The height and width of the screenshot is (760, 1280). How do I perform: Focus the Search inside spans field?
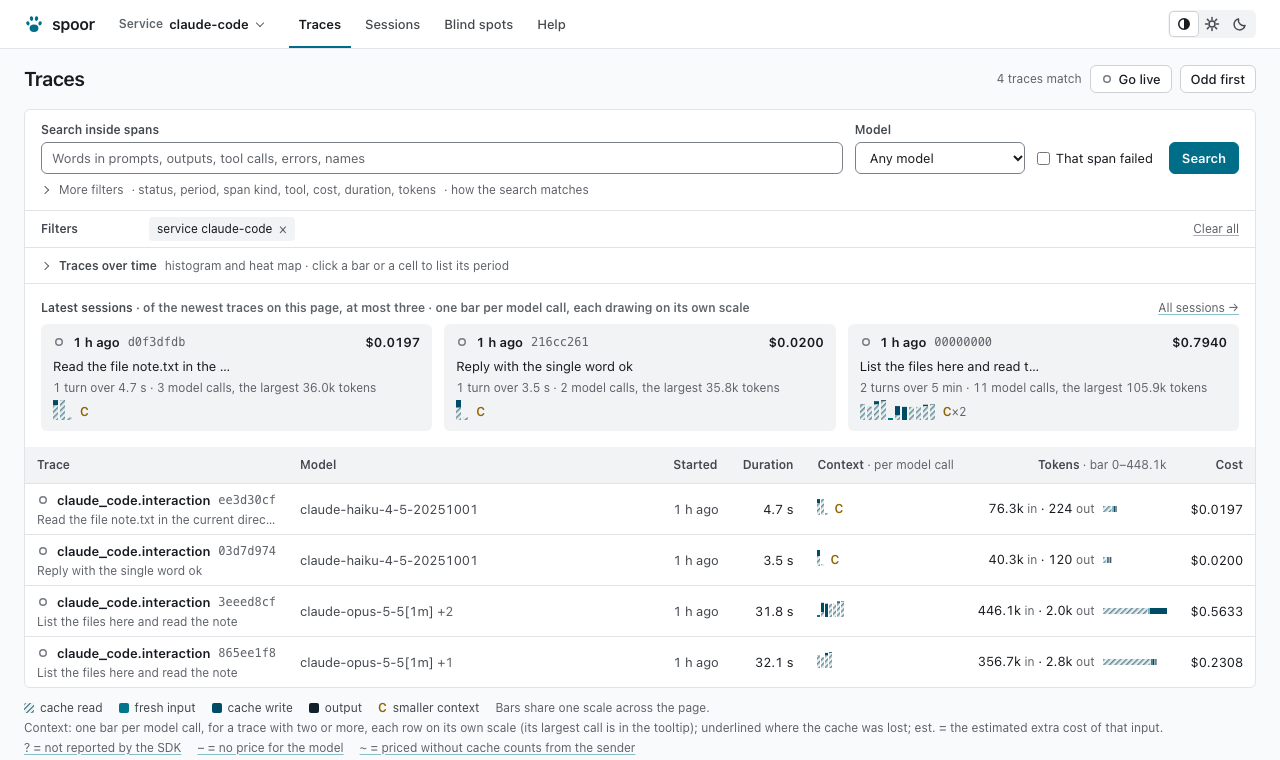tap(442, 158)
